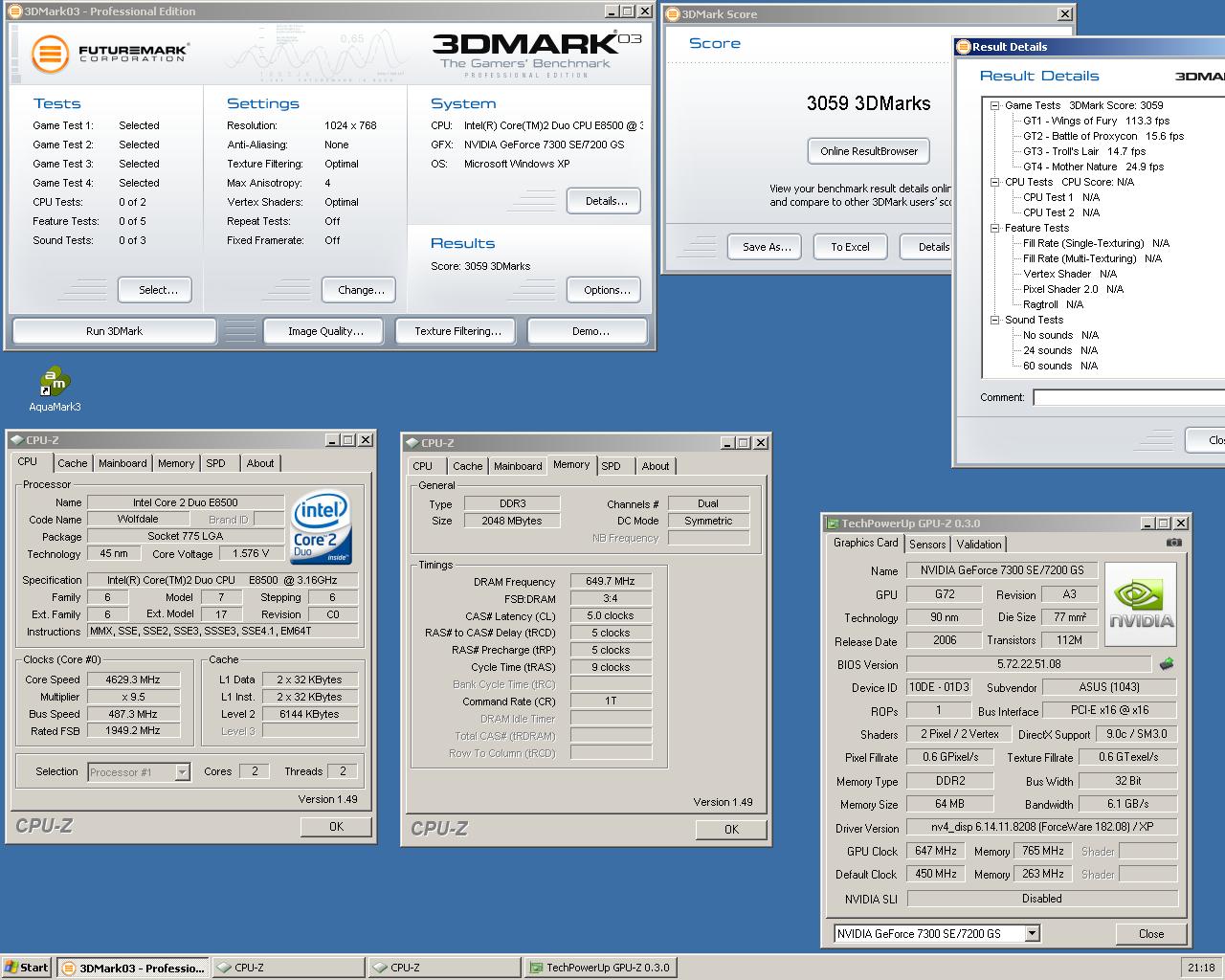Select the Vertex Shader tree row
Image resolution: width=1225 pixels, height=980 pixels.
pyautogui.click(x=1069, y=274)
